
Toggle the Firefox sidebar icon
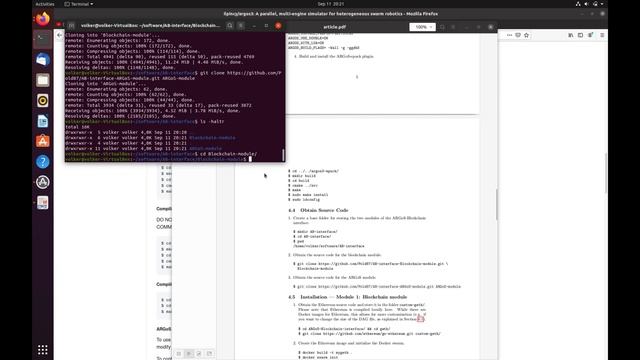[580, 36]
